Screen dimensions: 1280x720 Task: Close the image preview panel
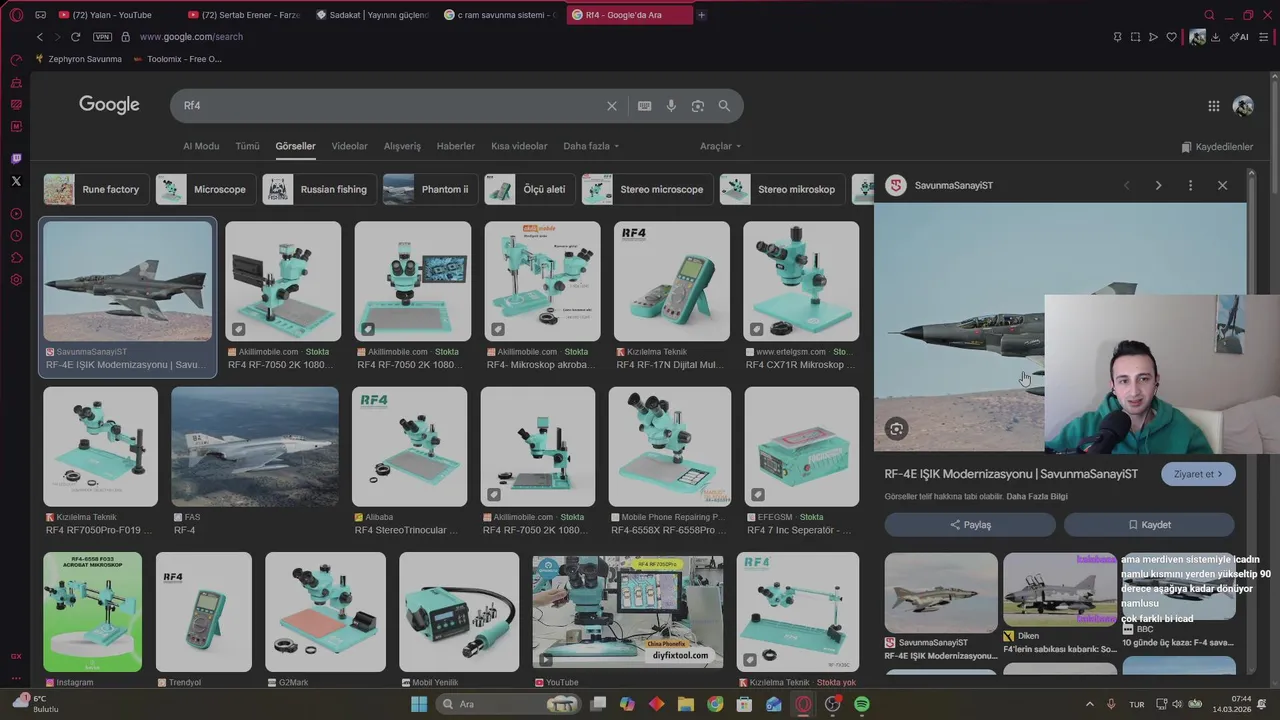1222,185
